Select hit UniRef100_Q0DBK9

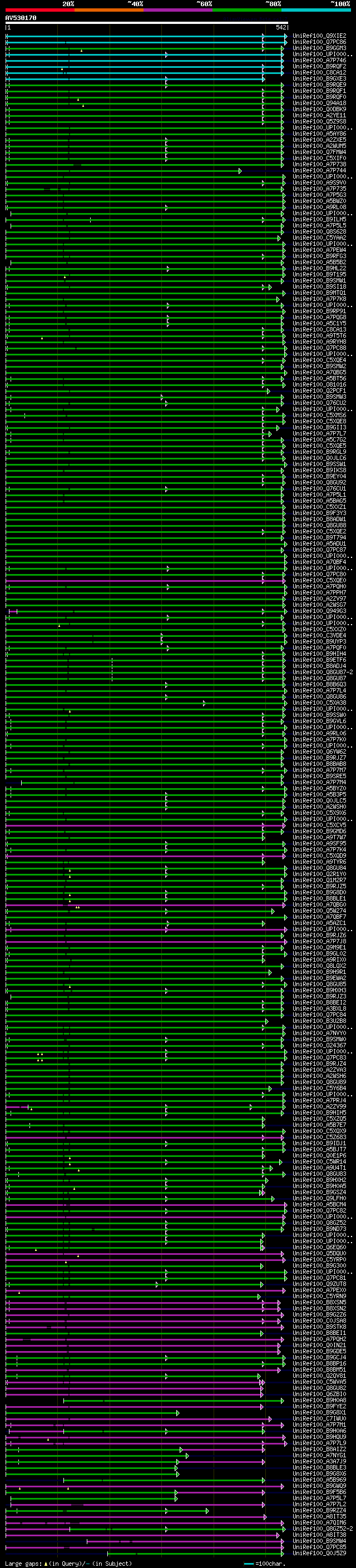click(x=319, y=110)
